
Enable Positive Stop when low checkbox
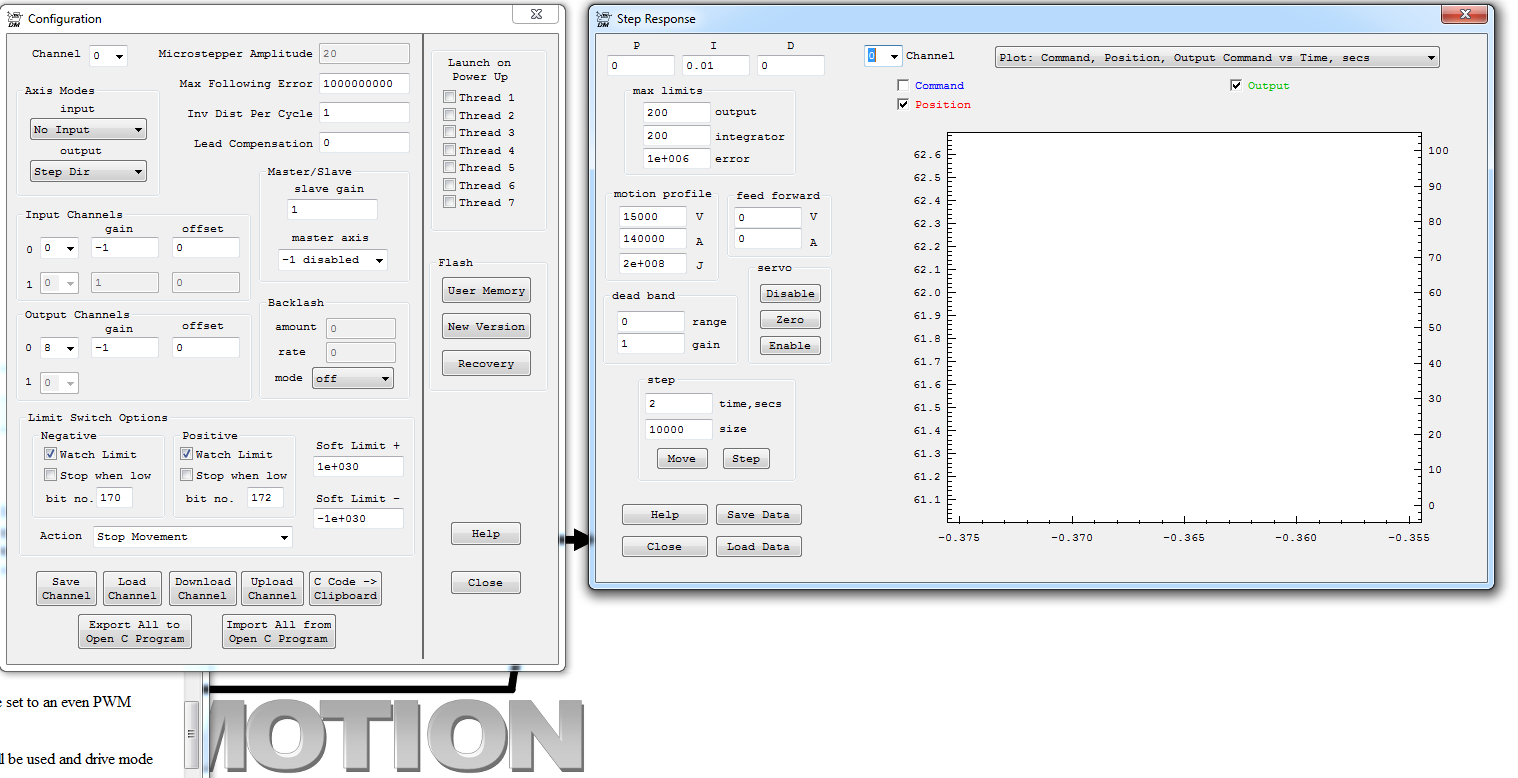(186, 476)
